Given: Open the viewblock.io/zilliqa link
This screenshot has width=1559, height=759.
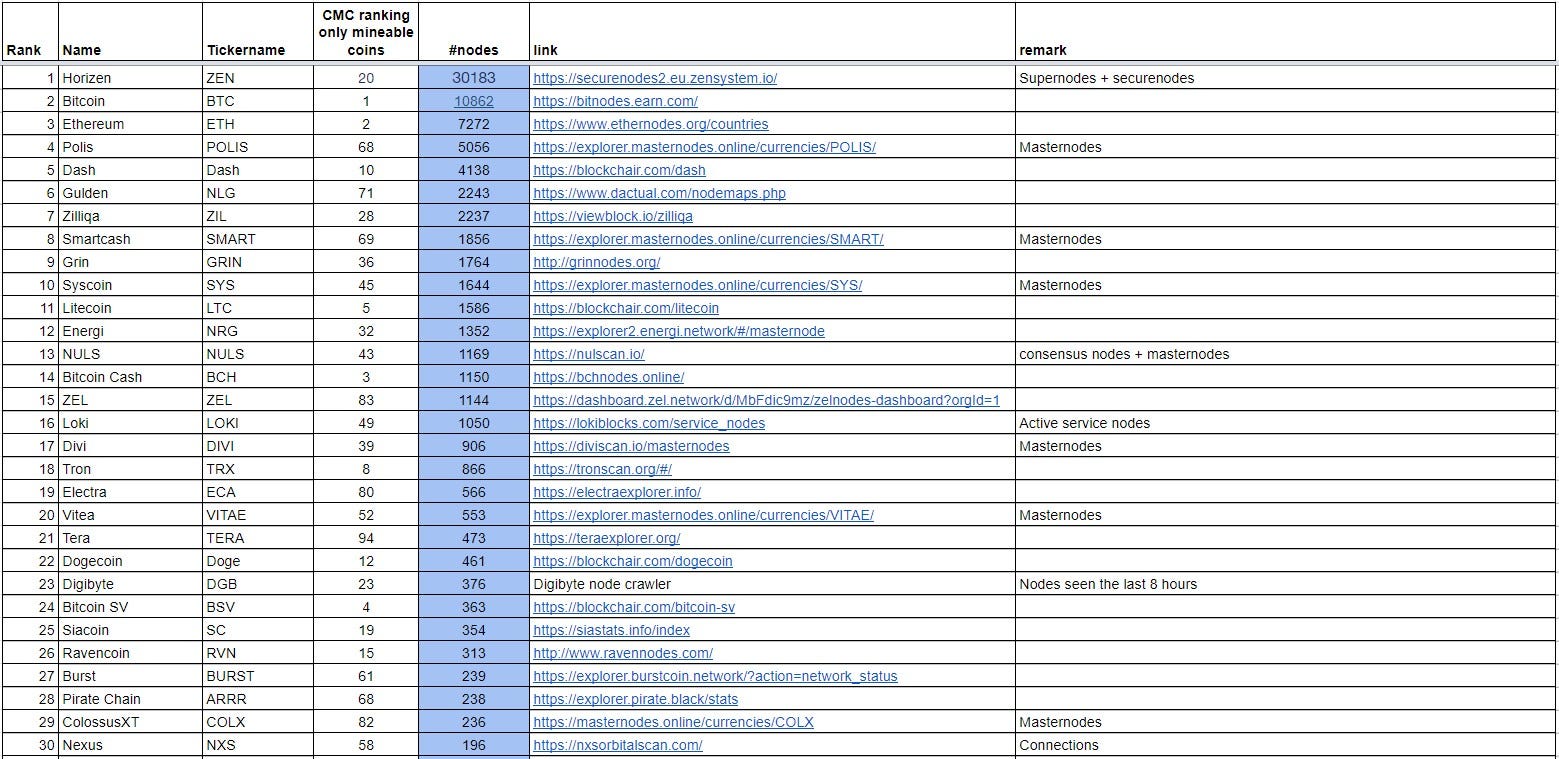Looking at the screenshot, I should (613, 216).
